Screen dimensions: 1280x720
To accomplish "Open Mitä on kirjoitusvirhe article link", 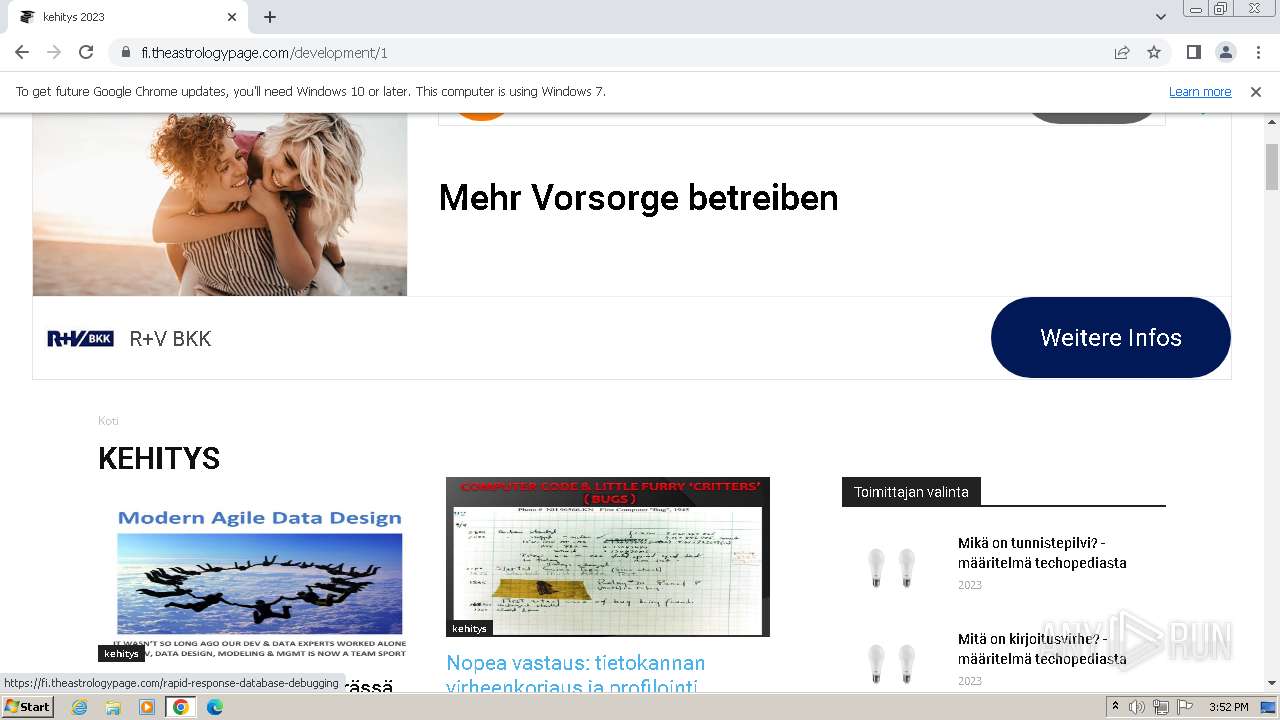I will coord(1042,649).
